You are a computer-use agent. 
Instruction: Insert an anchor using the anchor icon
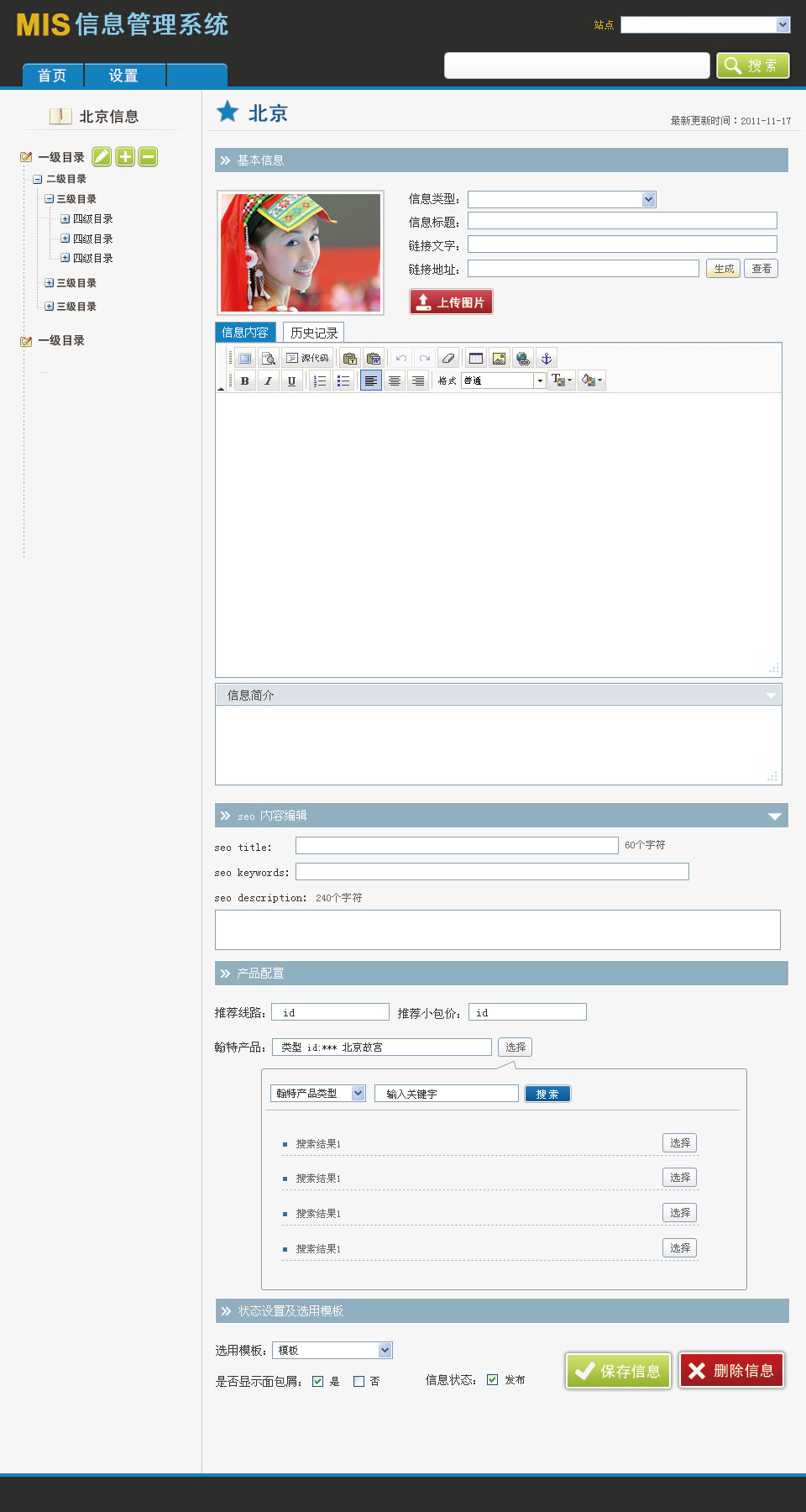(x=546, y=359)
